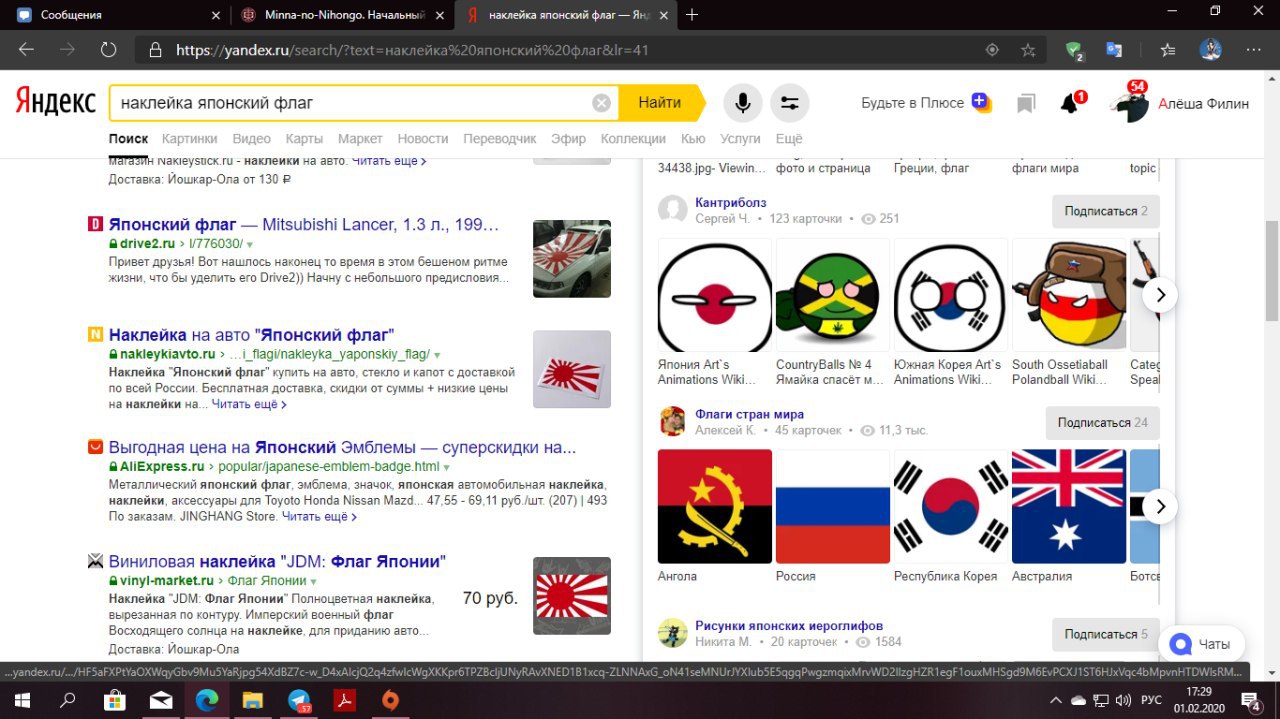Screen dimensions: 1280x719
Task: Open Microsoft Store from taskbar
Action: point(115,700)
